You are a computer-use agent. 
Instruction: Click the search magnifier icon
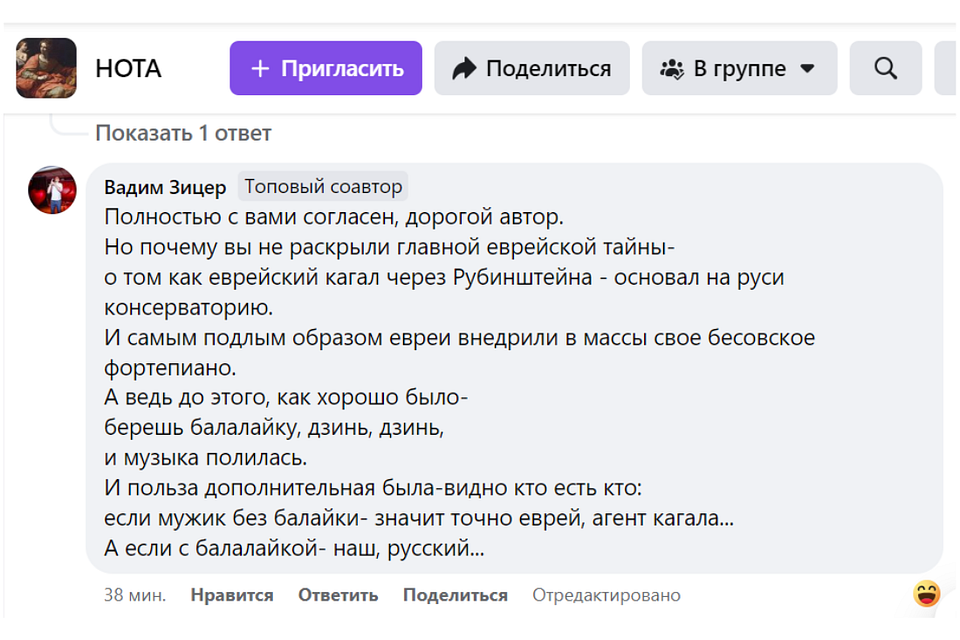[x=885, y=68]
